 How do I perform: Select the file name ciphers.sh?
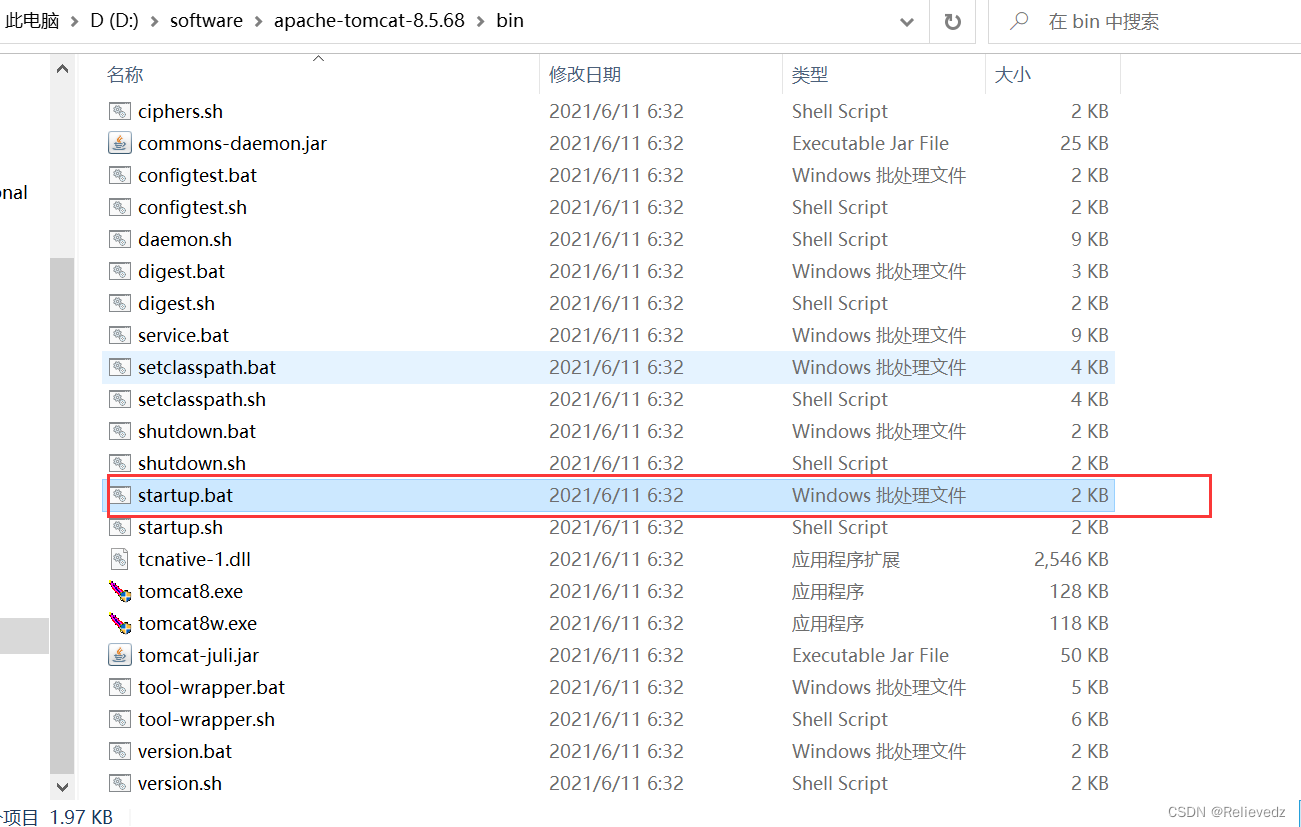tap(180, 112)
